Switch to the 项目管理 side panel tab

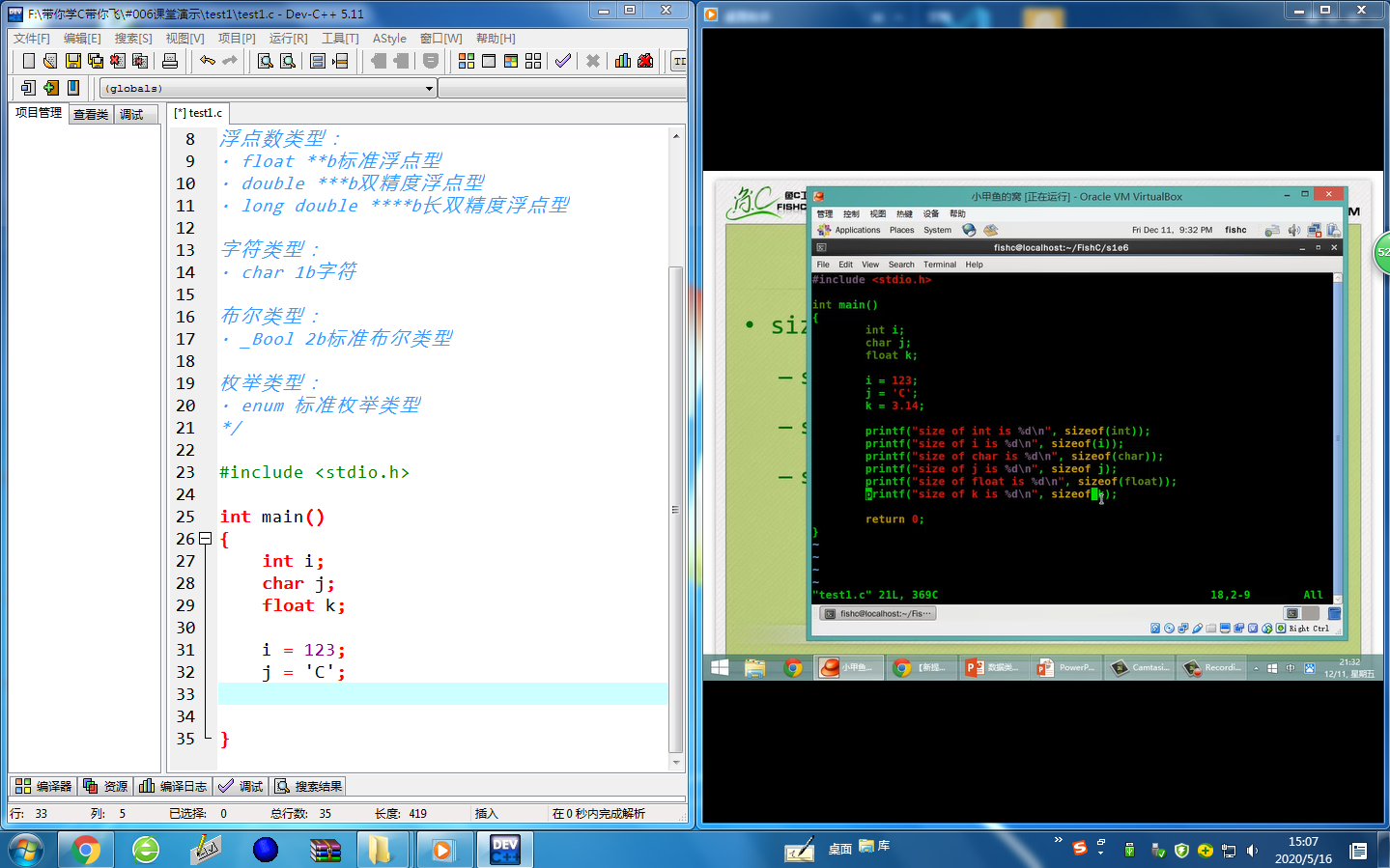39,113
